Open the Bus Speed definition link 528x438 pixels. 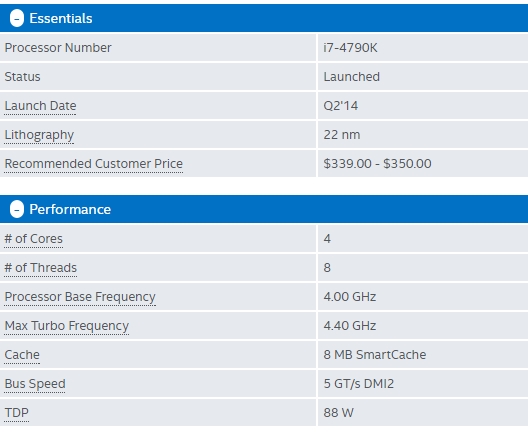pyautogui.click(x=35, y=384)
